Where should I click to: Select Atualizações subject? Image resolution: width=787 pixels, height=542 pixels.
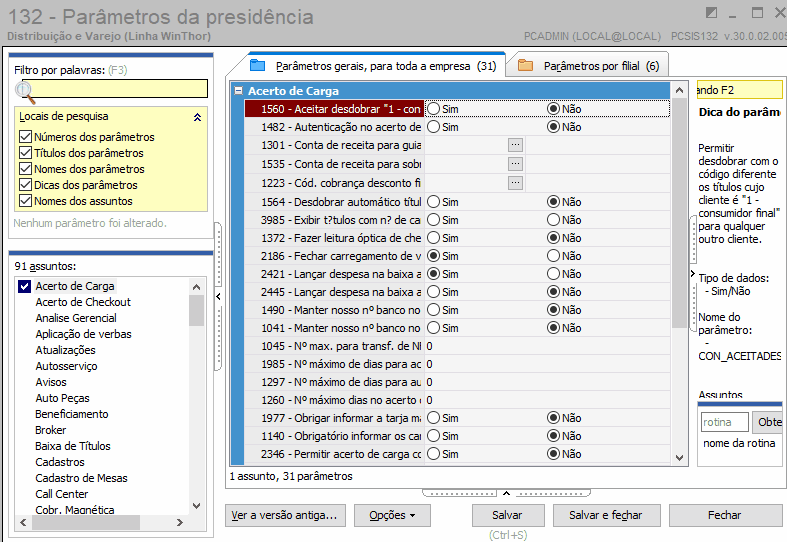click(x=65, y=350)
